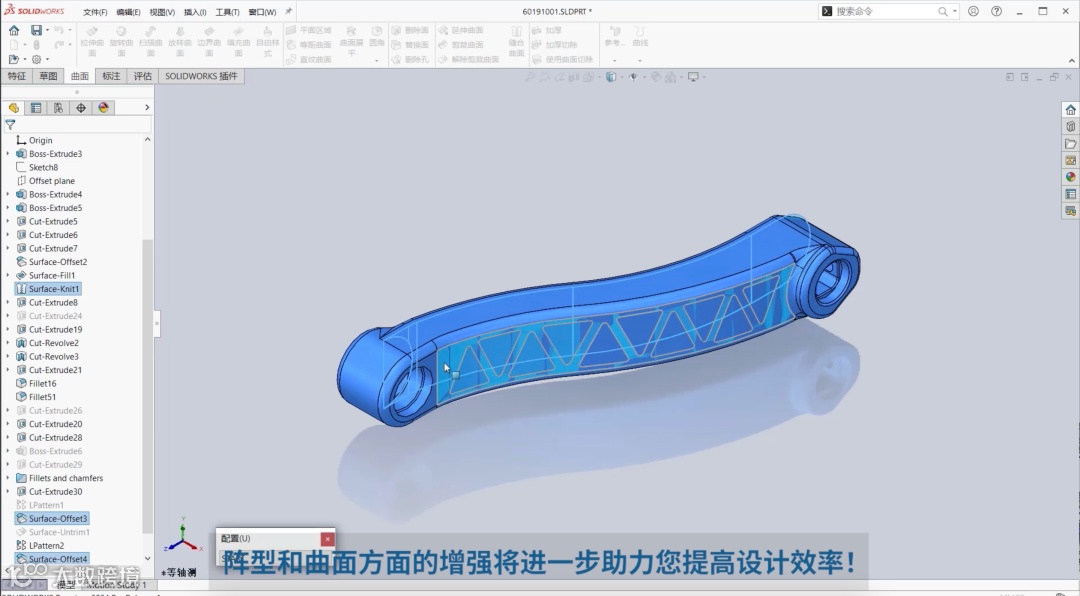Open the 圆角 fillet dropdown arrow
This screenshot has width=1080, height=596.
point(377,61)
